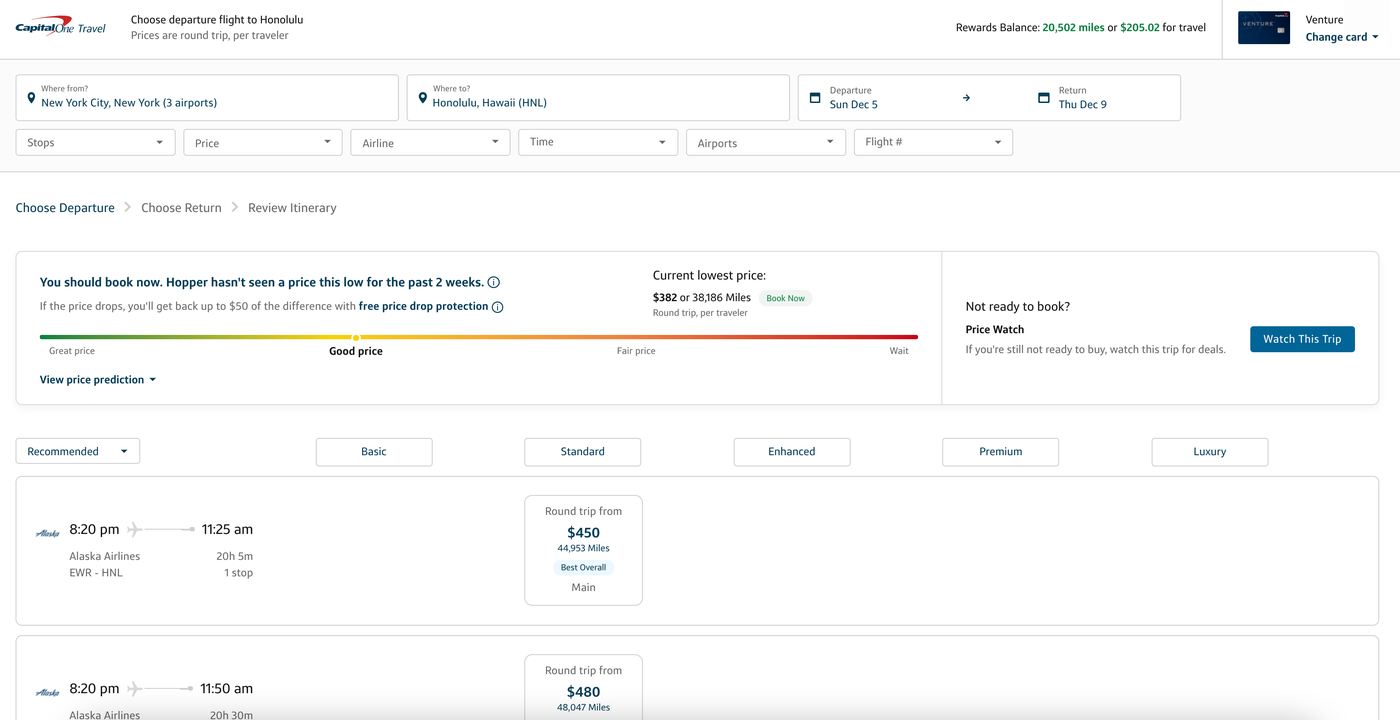Click the location pin in Where to field
This screenshot has width=1400, height=720.
coord(421,97)
